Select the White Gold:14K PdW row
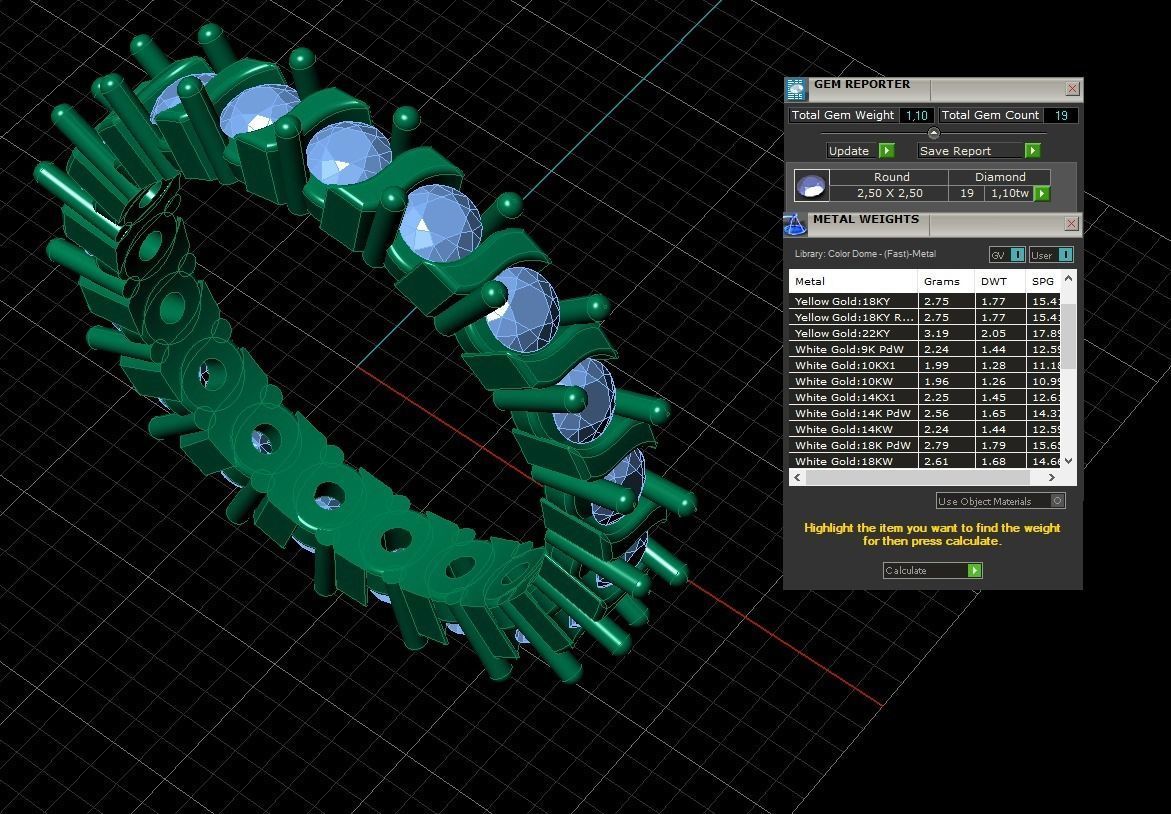Viewport: 1171px width, 814px height. coord(925,413)
